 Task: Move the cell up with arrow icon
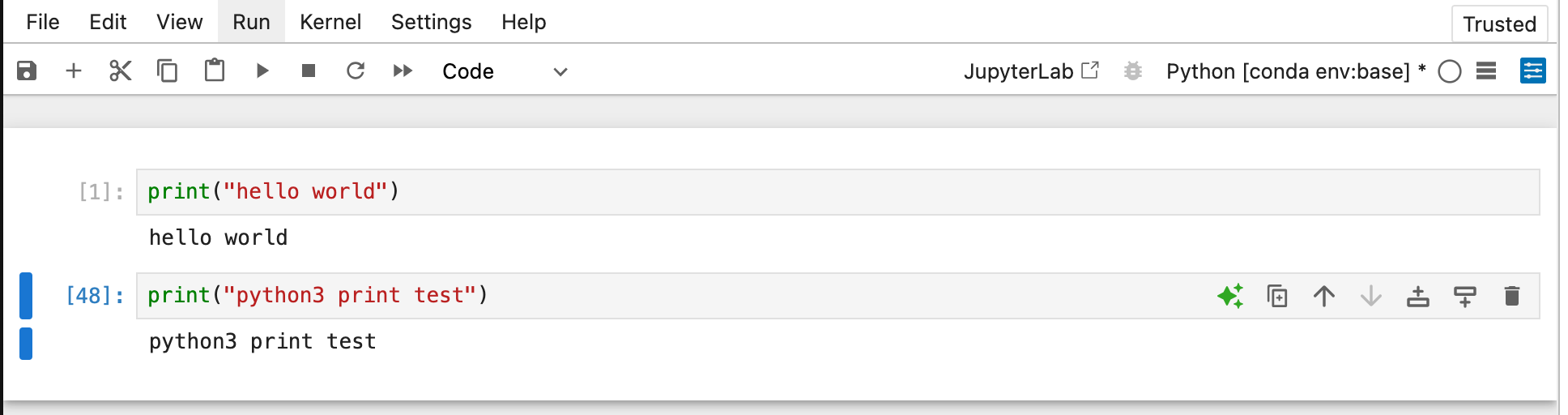1323,296
